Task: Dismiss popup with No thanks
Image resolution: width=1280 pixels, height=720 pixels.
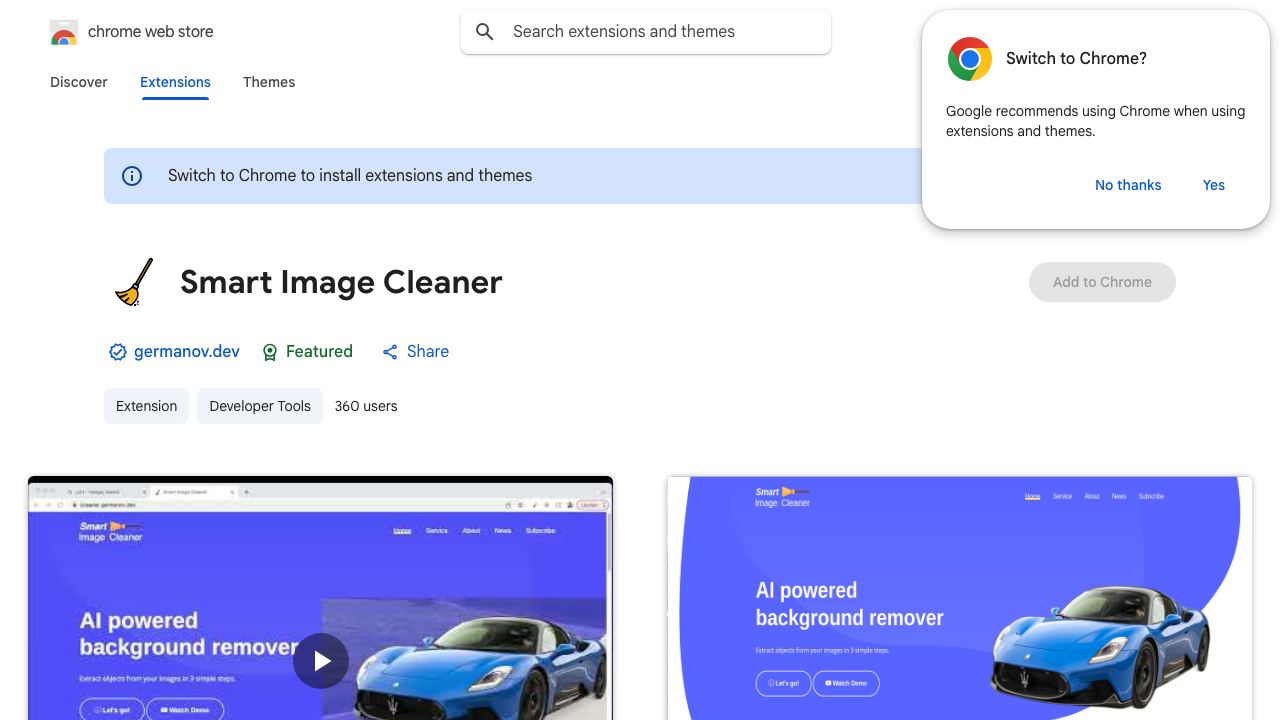Action: pyautogui.click(x=1128, y=185)
